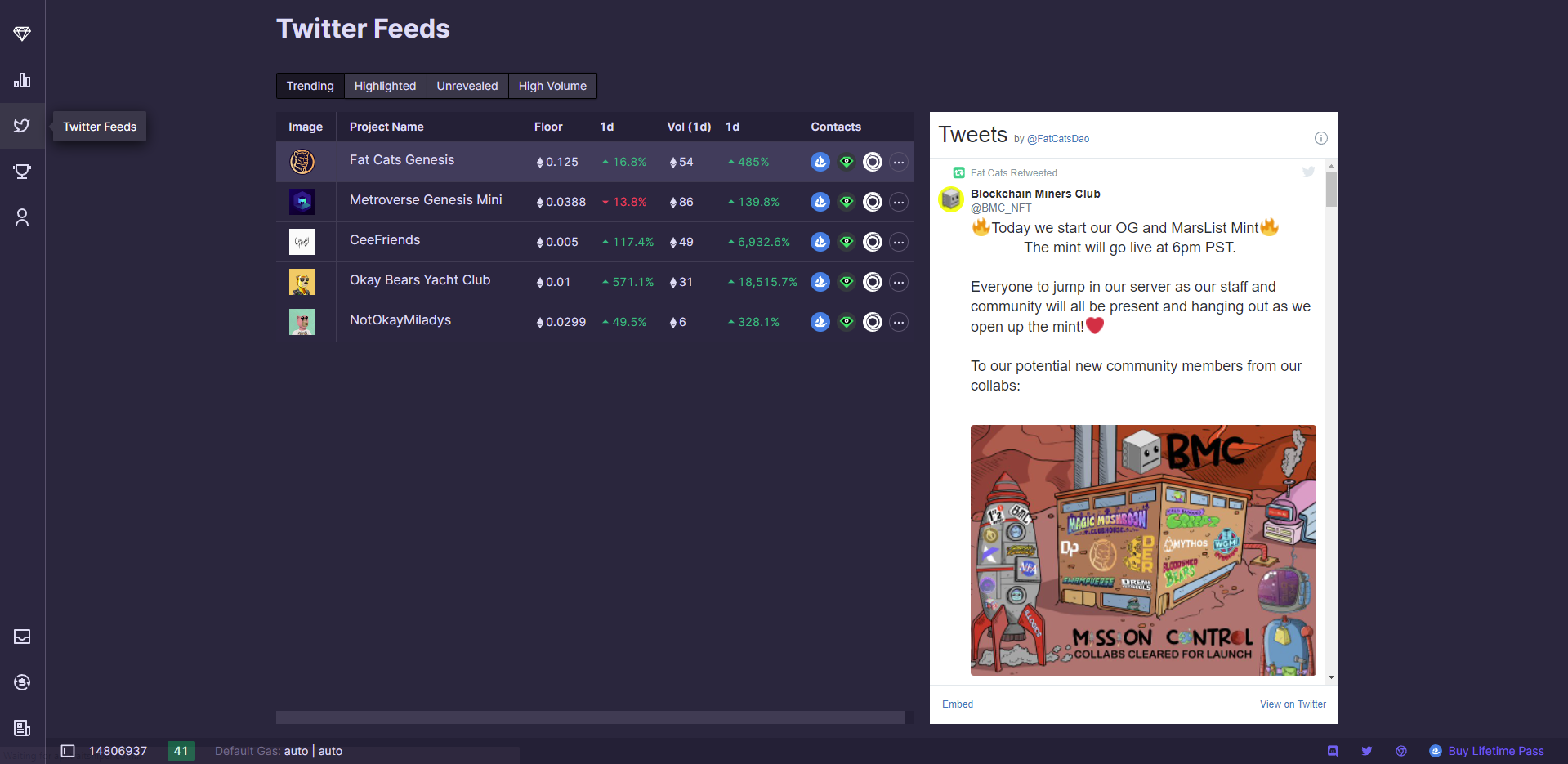Click the Metroverse Genesis Mini project image

coord(302,202)
